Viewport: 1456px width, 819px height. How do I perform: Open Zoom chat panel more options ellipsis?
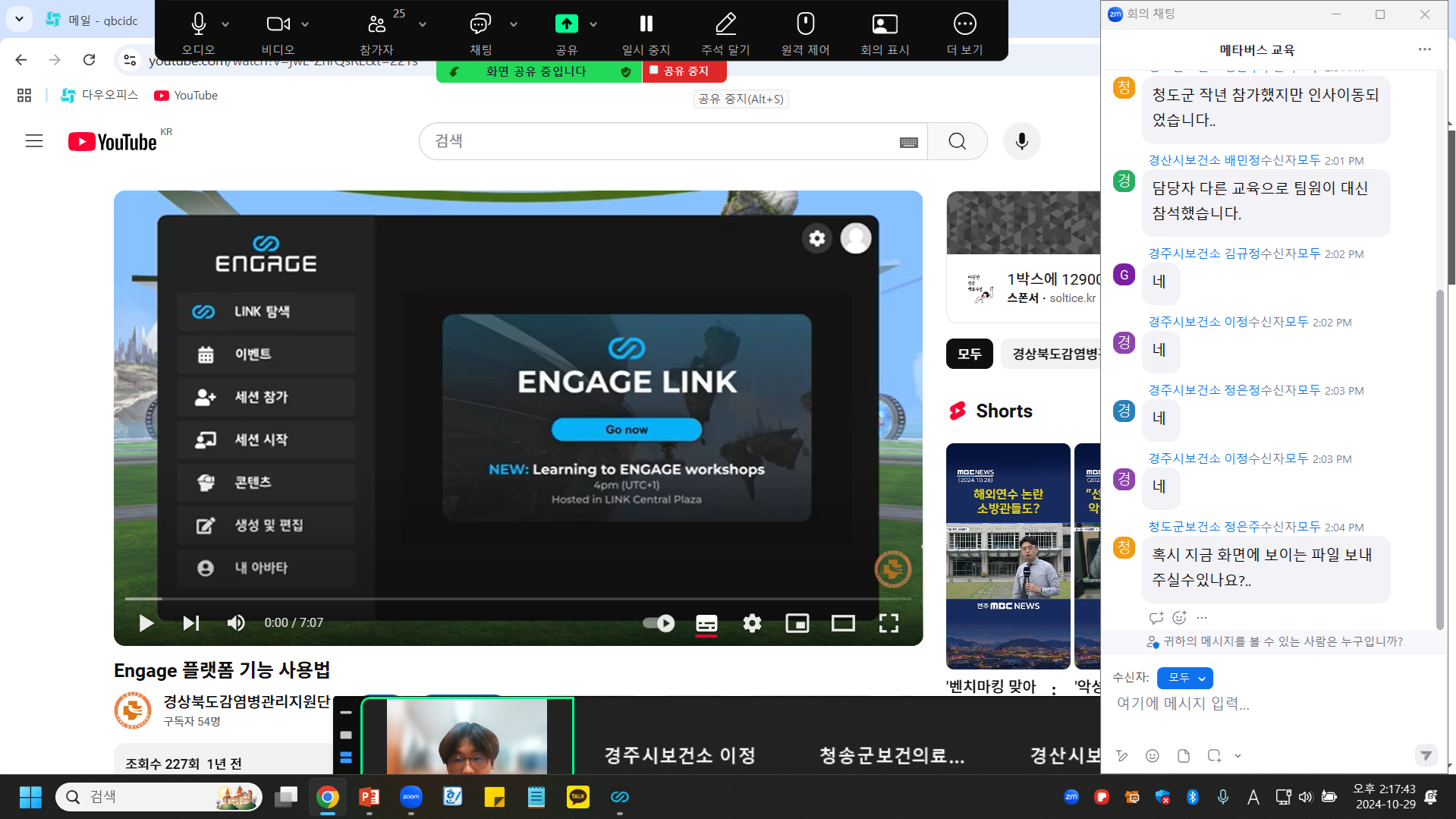click(x=1424, y=49)
